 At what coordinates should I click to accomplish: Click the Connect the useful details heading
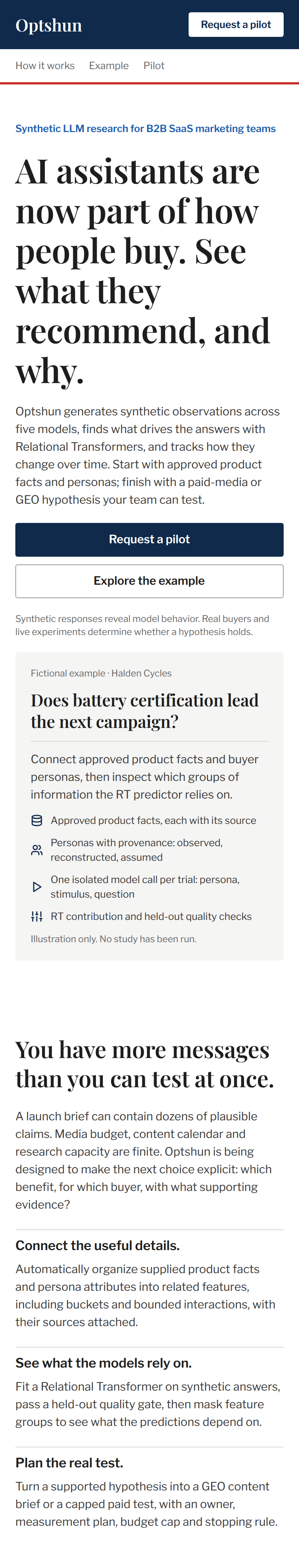(x=97, y=1245)
